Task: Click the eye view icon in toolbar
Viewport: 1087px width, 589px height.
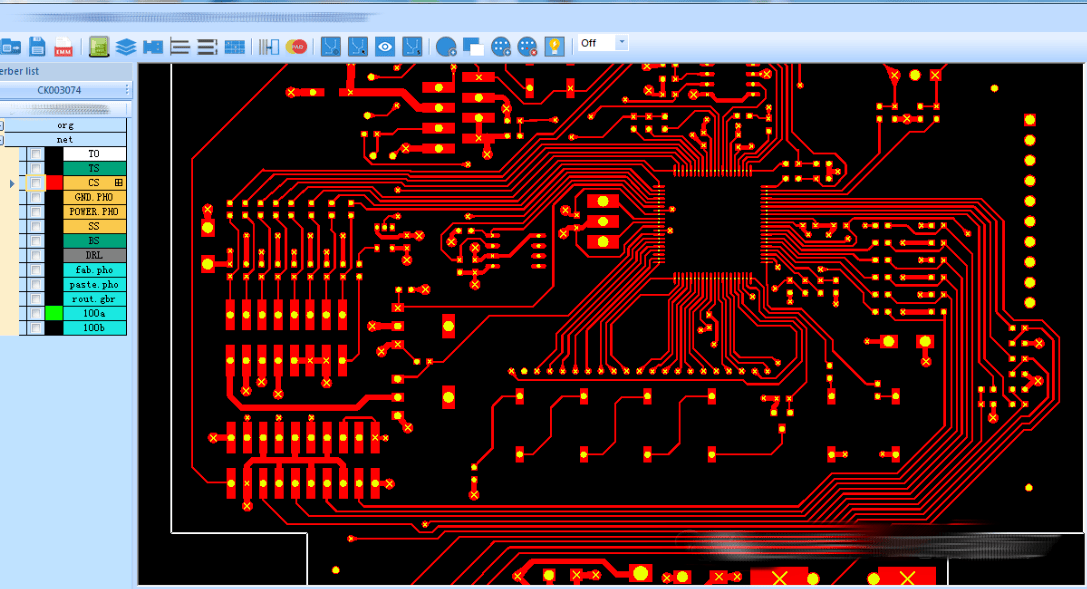Action: [x=385, y=46]
